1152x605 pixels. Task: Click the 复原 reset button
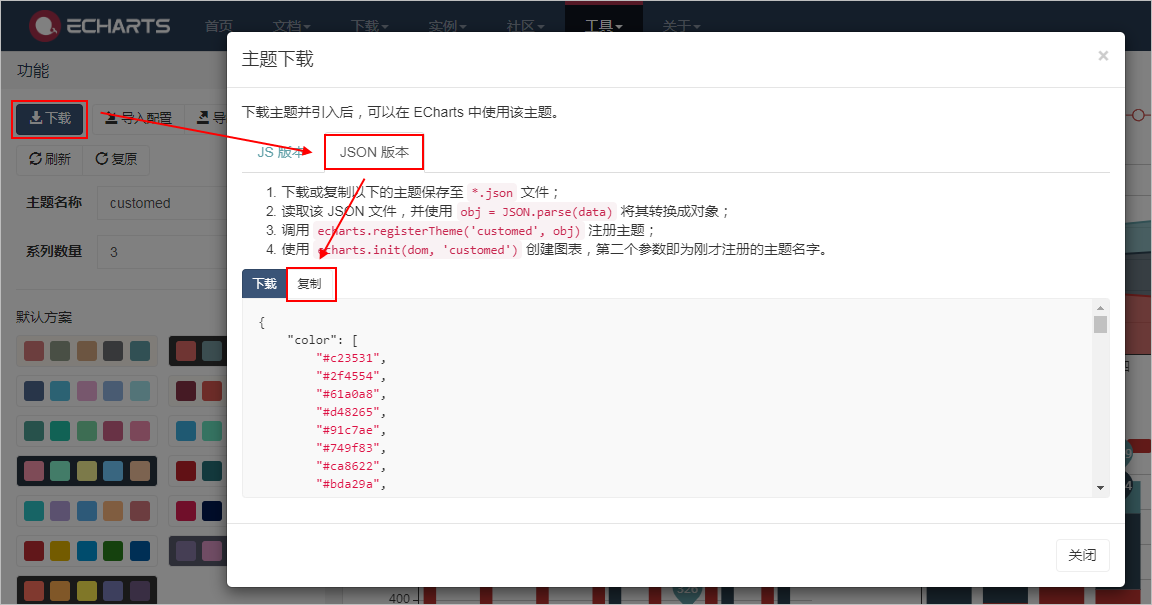(x=116, y=160)
